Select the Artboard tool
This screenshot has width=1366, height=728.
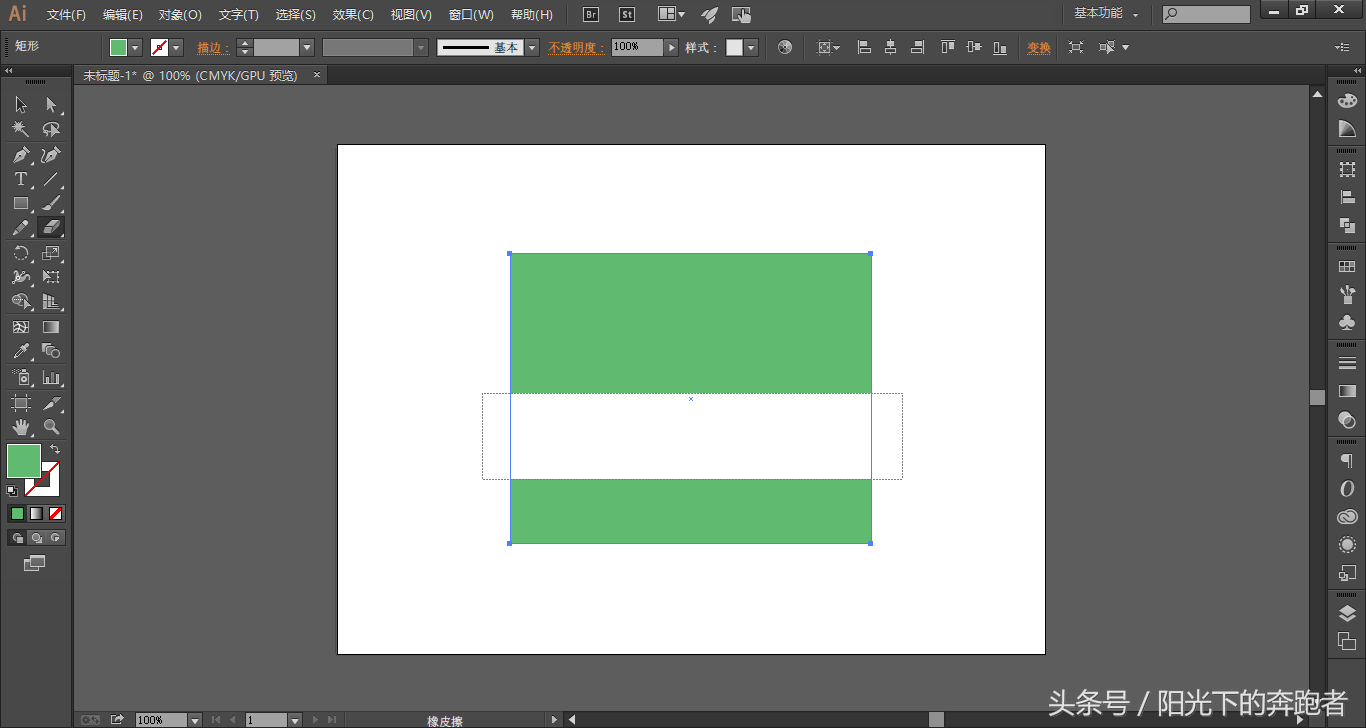tap(21, 402)
